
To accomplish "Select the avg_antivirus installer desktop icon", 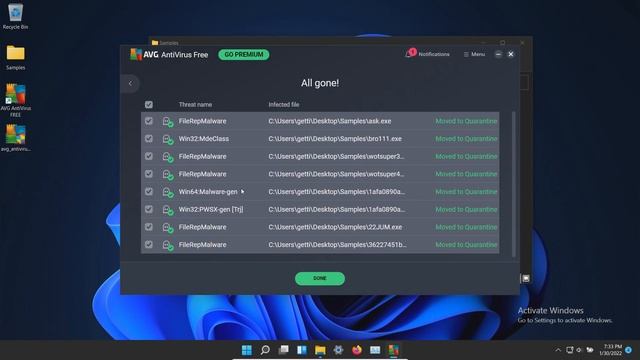I will click(16, 138).
